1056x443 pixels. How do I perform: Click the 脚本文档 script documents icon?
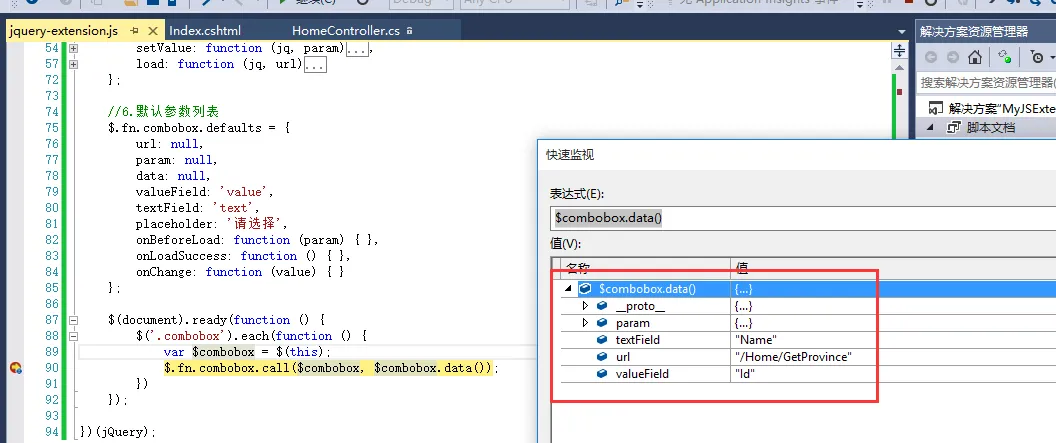coord(954,127)
